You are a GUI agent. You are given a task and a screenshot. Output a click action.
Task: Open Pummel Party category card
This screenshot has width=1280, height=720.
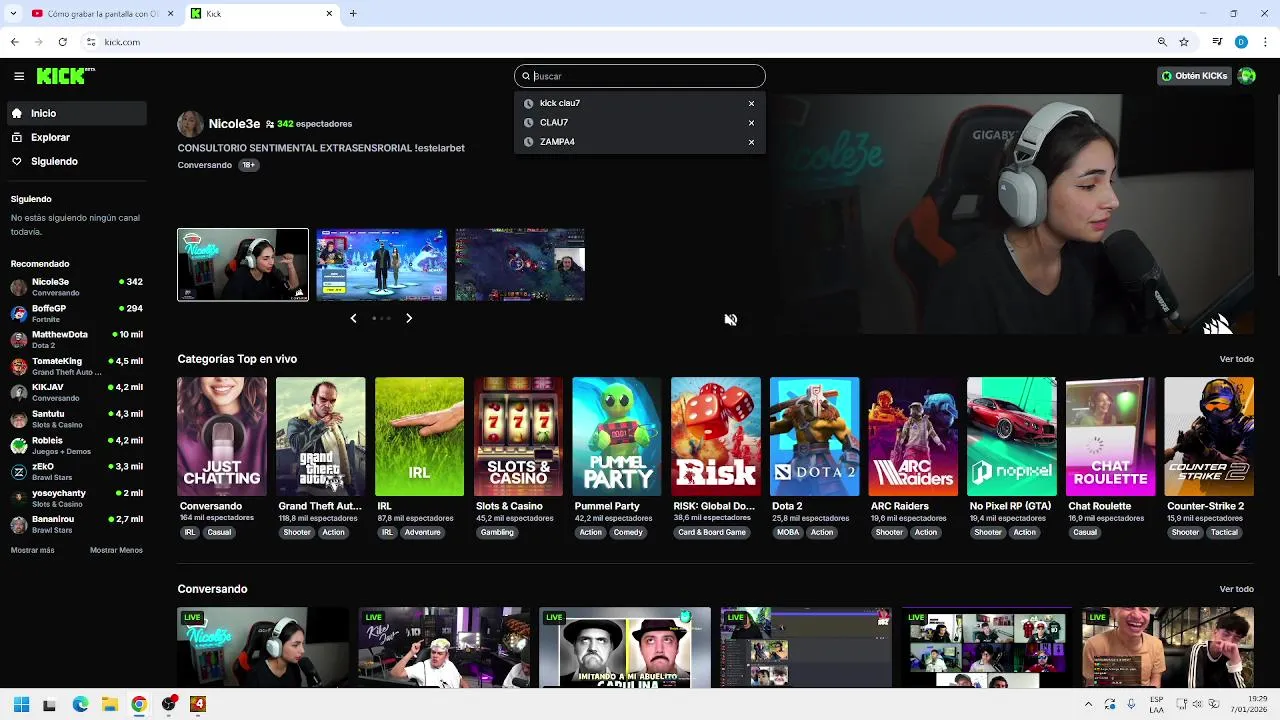pyautogui.click(x=617, y=436)
